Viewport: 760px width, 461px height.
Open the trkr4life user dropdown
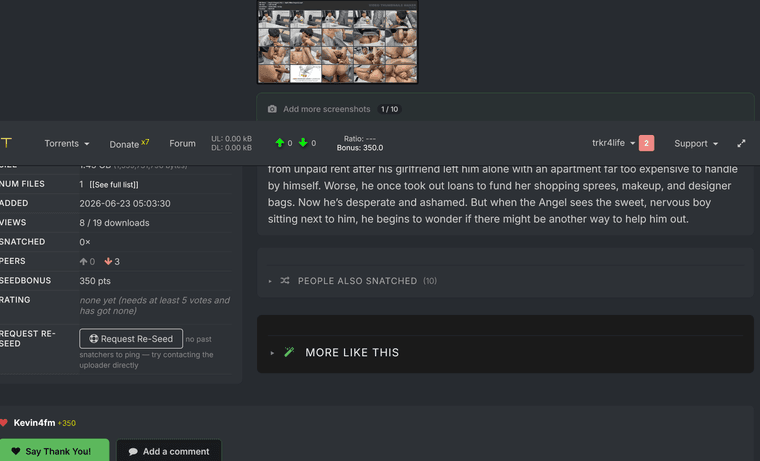[x=613, y=143]
